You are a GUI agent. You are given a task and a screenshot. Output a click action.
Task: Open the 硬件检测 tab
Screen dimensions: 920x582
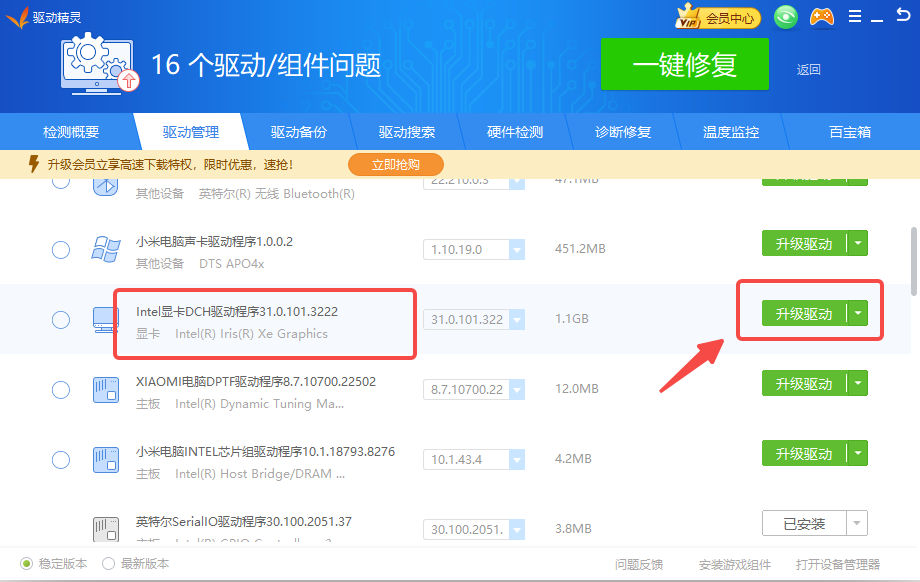click(x=515, y=132)
